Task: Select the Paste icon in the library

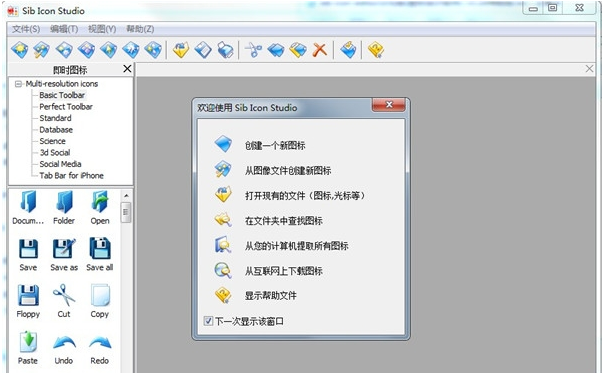Action: click(x=28, y=348)
